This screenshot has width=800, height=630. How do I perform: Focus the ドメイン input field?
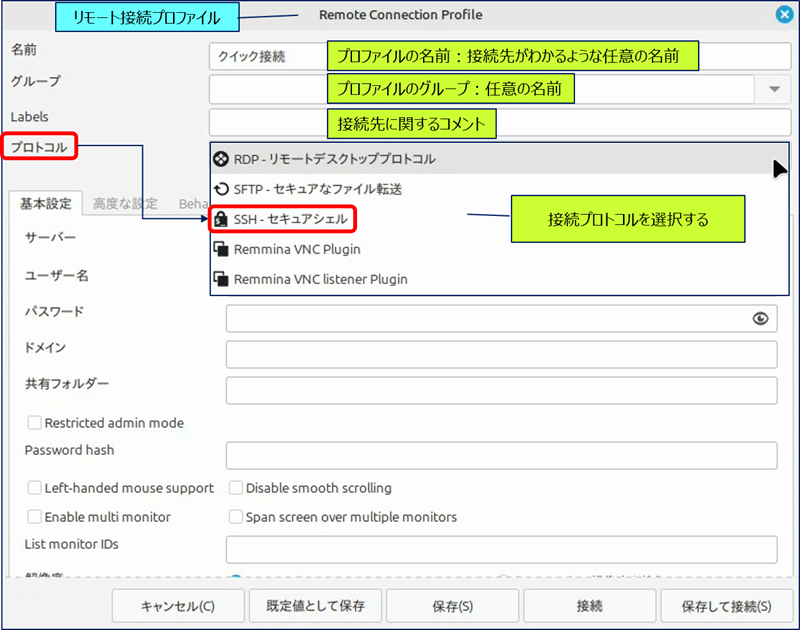502,355
